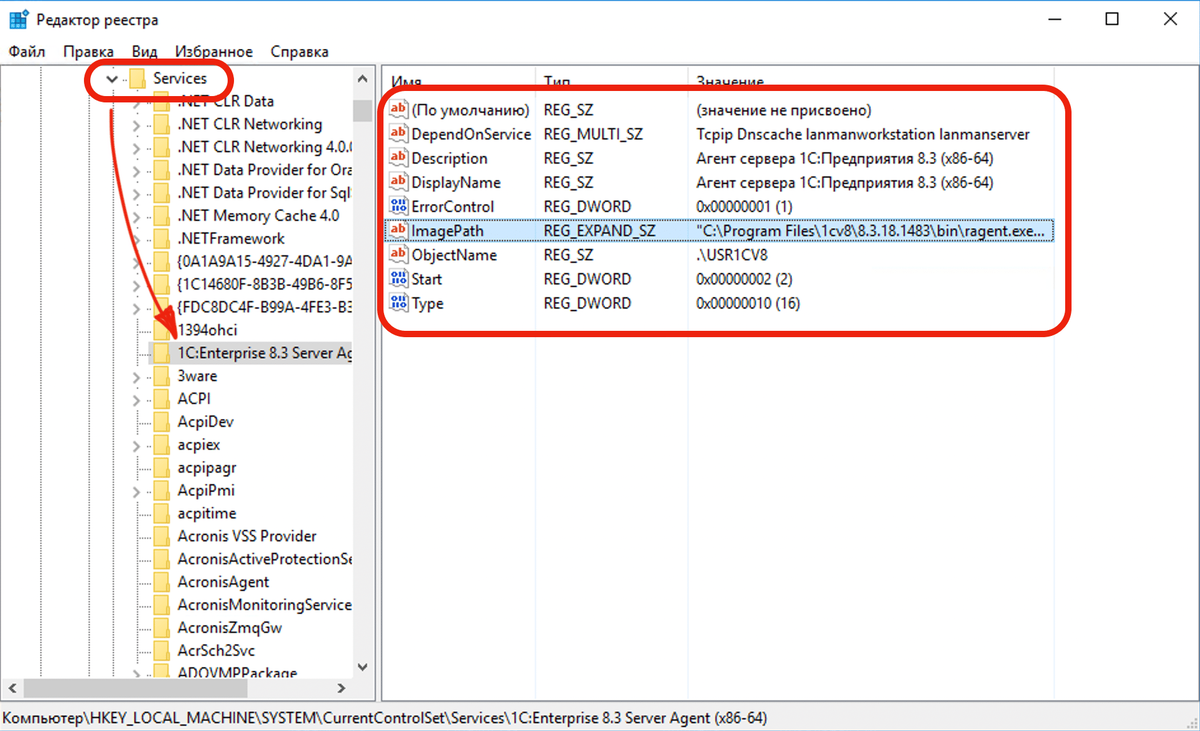1200x731 pixels.
Task: Click the Registry Editor title bar icon
Action: click(x=18, y=18)
